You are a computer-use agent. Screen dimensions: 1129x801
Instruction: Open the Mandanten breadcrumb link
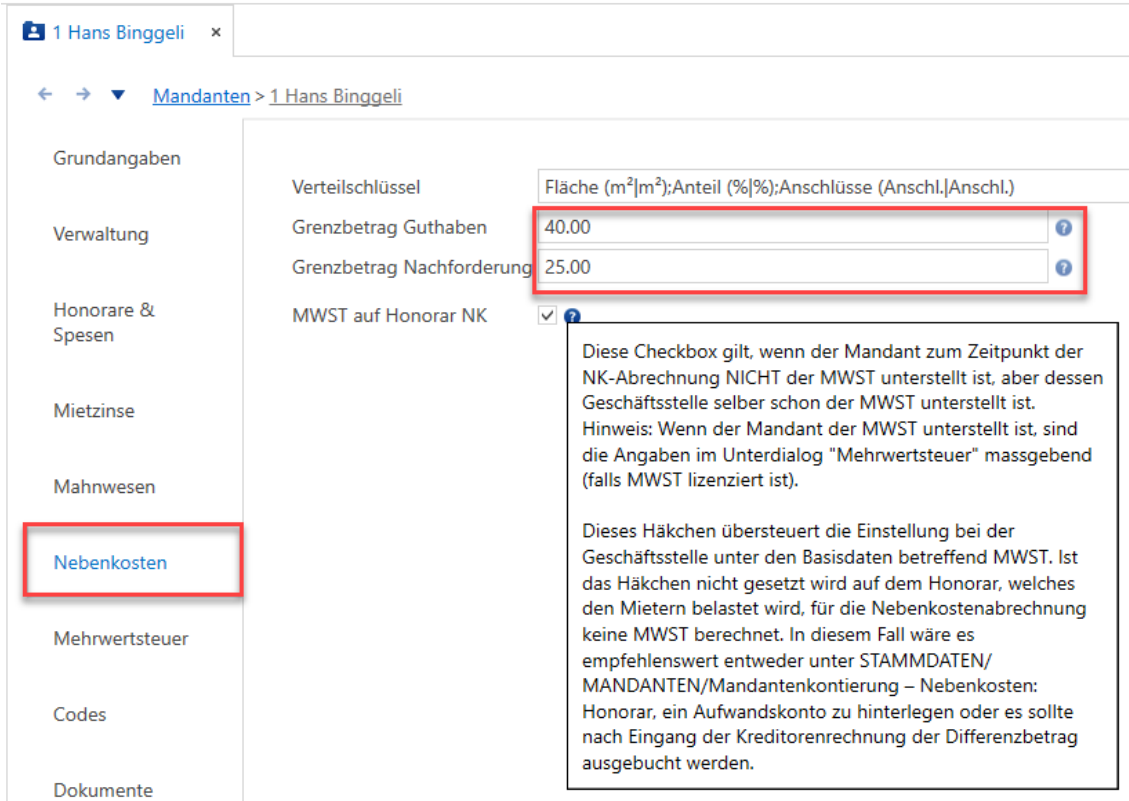[x=202, y=96]
